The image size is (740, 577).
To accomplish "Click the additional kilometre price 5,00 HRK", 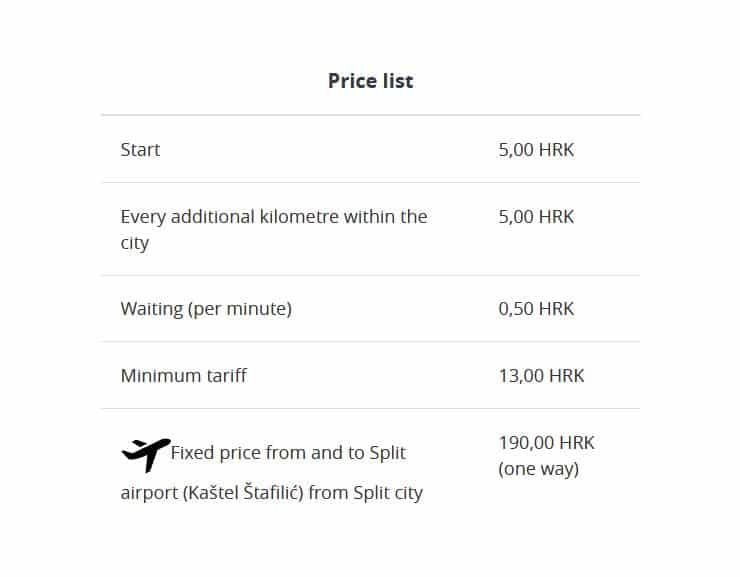I will (536, 217).
